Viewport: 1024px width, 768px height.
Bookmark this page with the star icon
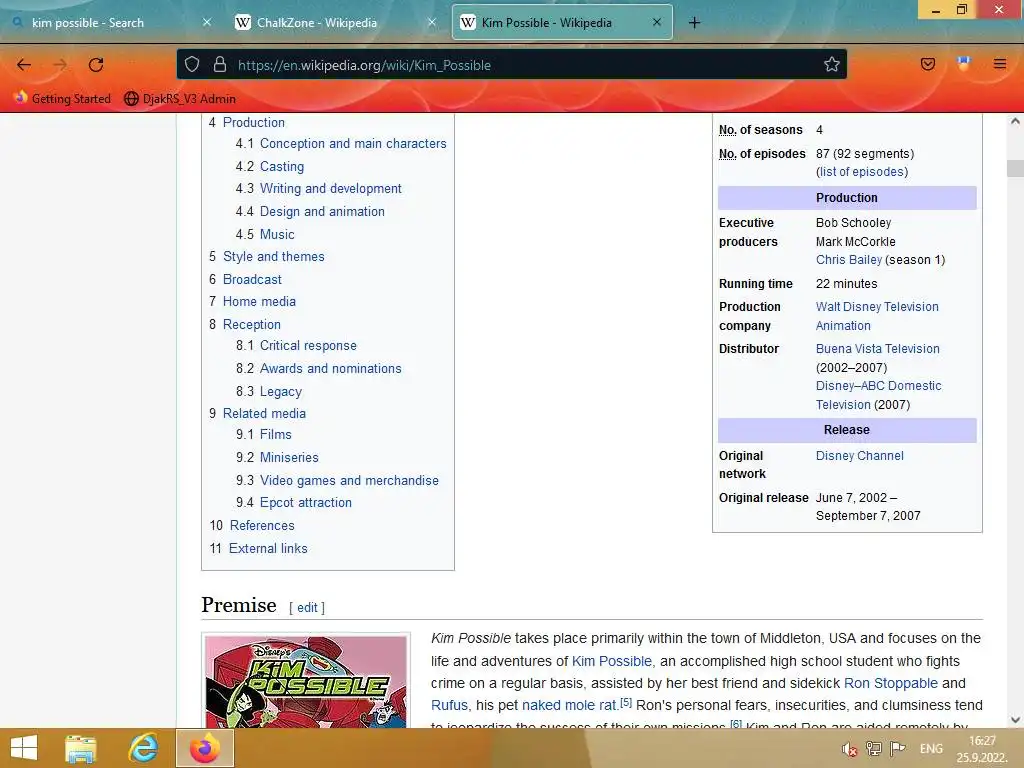tap(831, 64)
